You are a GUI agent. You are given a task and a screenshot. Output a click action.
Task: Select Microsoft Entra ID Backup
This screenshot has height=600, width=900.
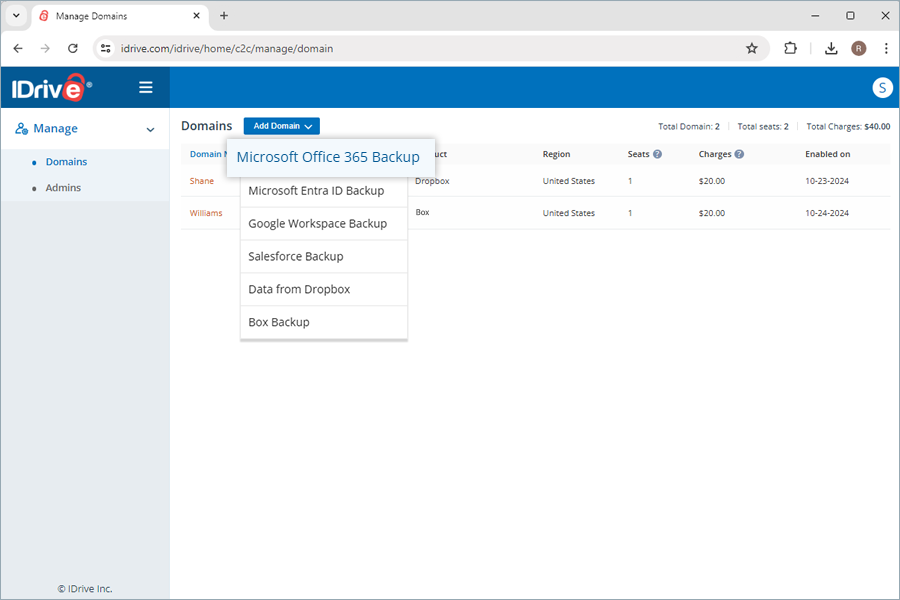(324, 191)
